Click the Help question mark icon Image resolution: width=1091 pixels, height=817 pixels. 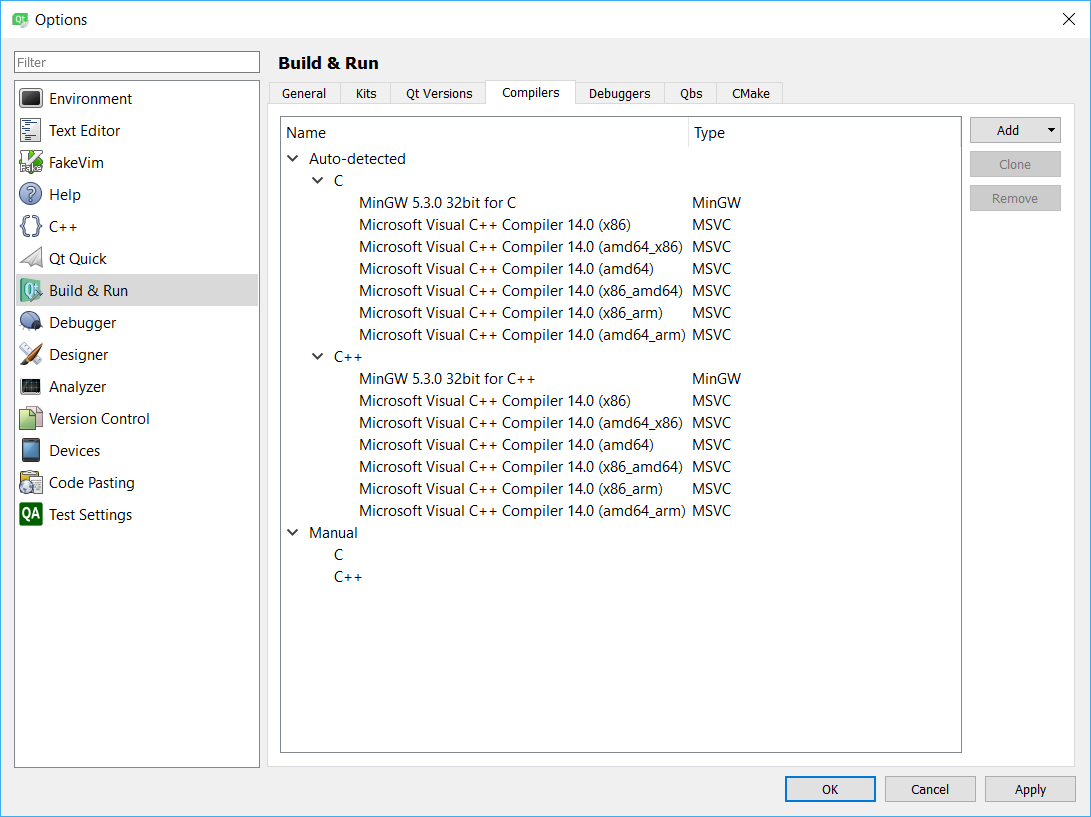[31, 194]
